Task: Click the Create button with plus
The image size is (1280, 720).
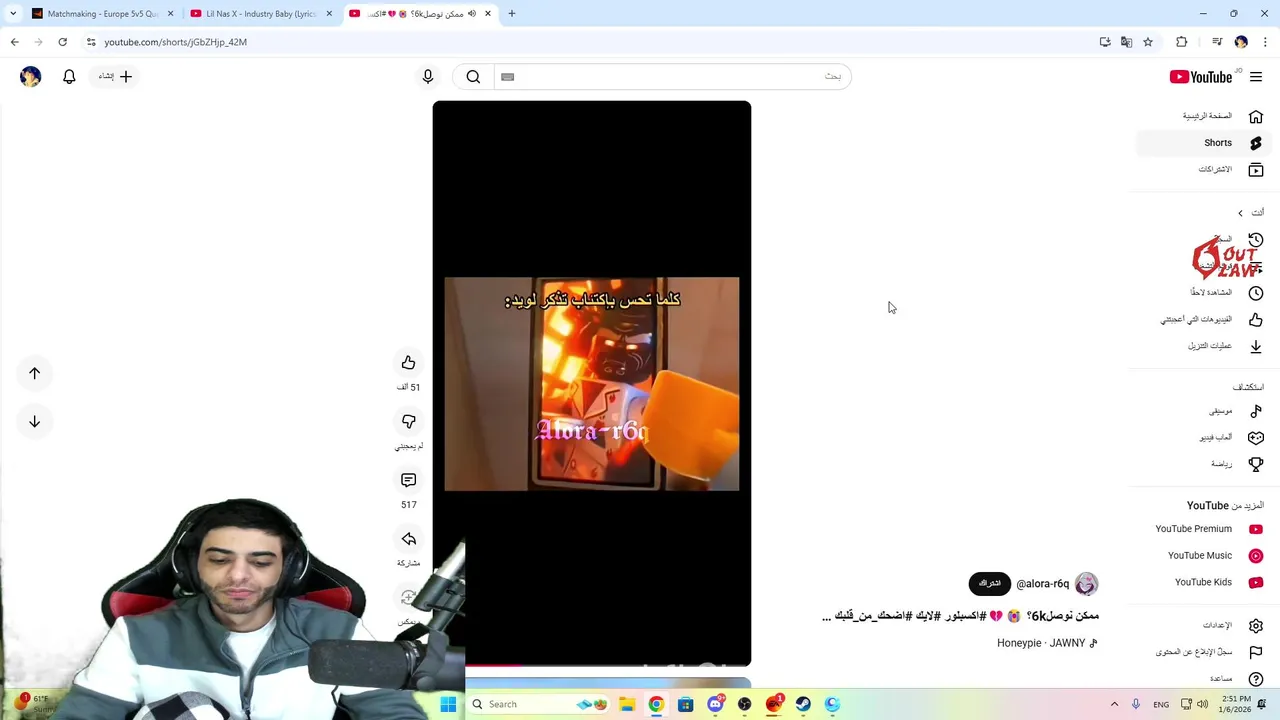Action: click(x=115, y=76)
